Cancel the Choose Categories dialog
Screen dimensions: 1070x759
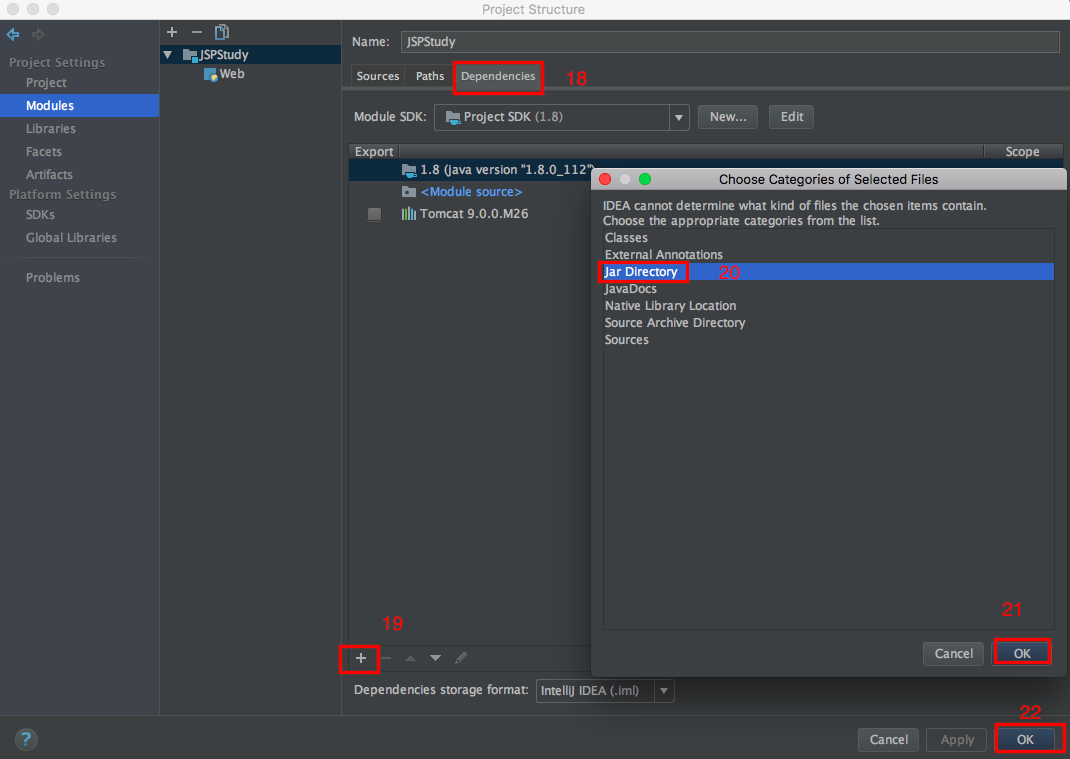(953, 653)
